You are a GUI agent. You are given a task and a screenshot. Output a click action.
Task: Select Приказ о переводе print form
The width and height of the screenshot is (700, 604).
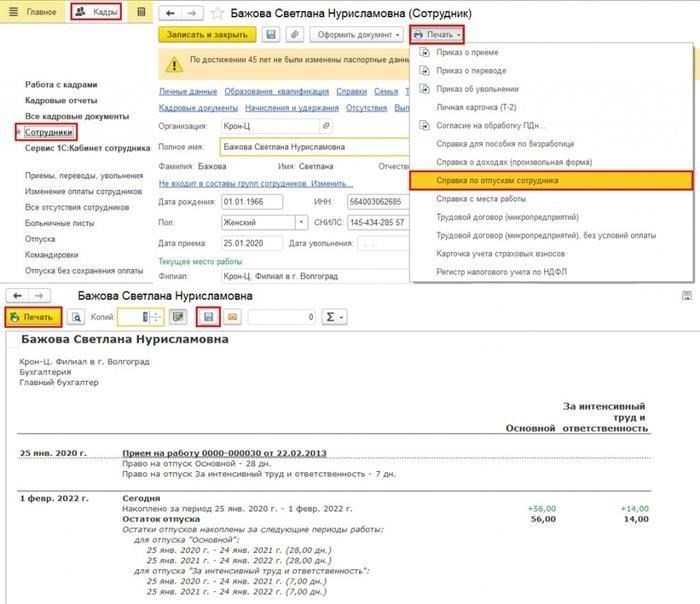click(x=471, y=71)
